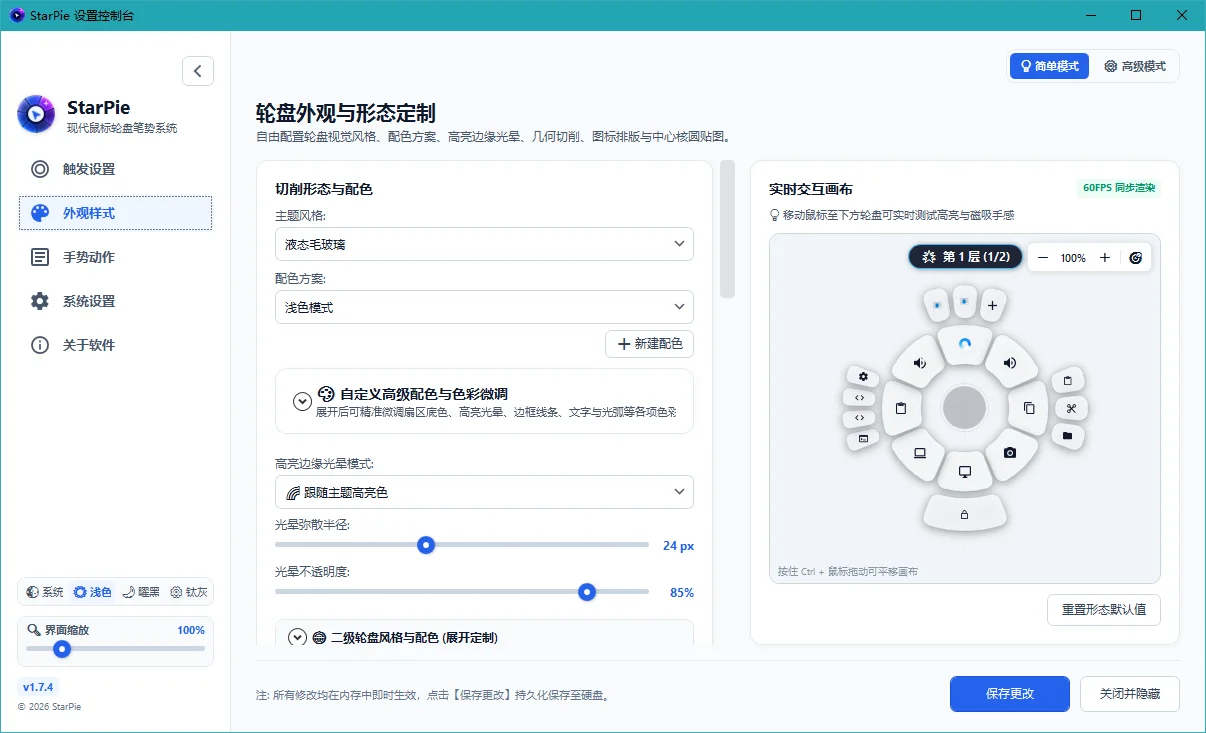Click the v1.7.4 version badge
1206x733 pixels.
[38, 687]
